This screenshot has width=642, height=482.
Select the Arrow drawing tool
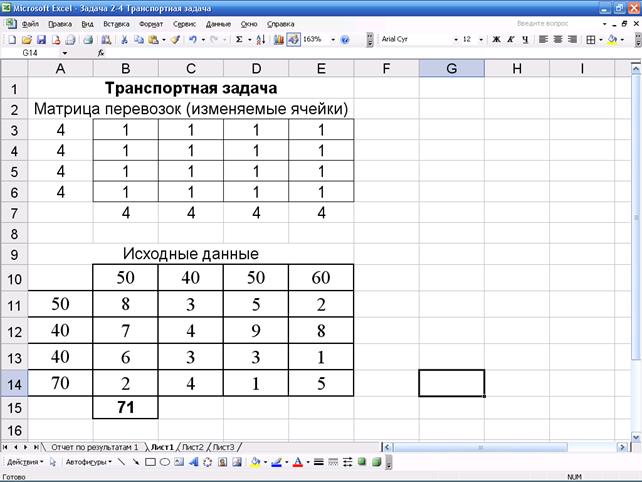(x=136, y=462)
